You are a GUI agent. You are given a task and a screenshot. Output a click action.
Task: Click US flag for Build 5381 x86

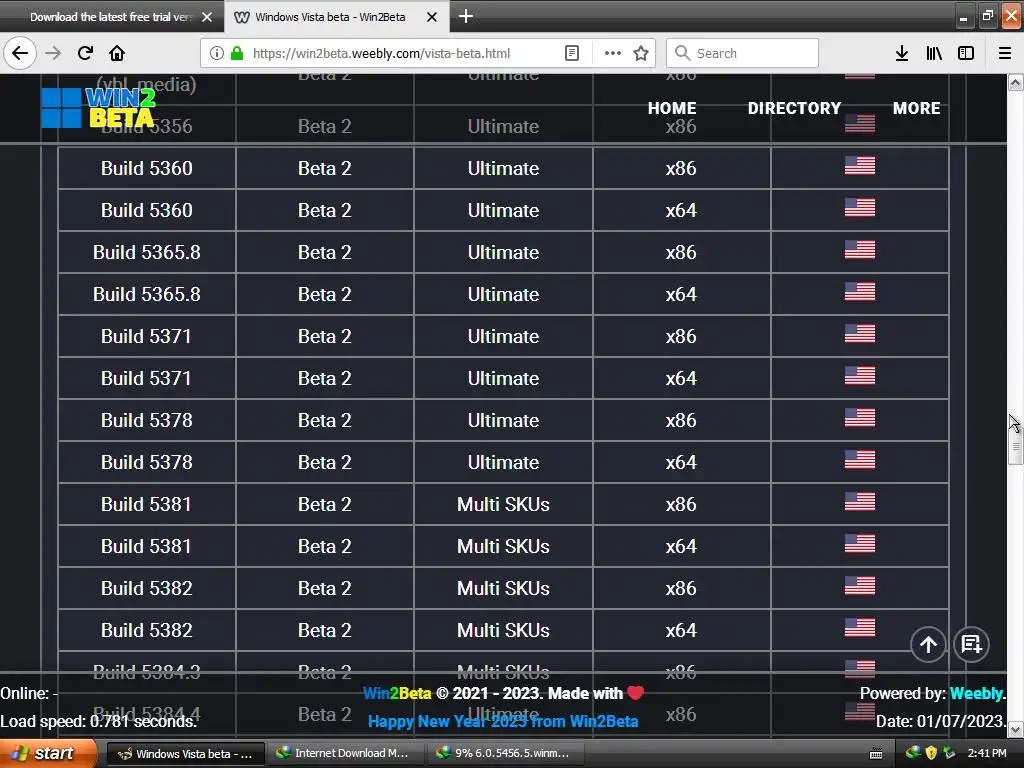pos(859,502)
